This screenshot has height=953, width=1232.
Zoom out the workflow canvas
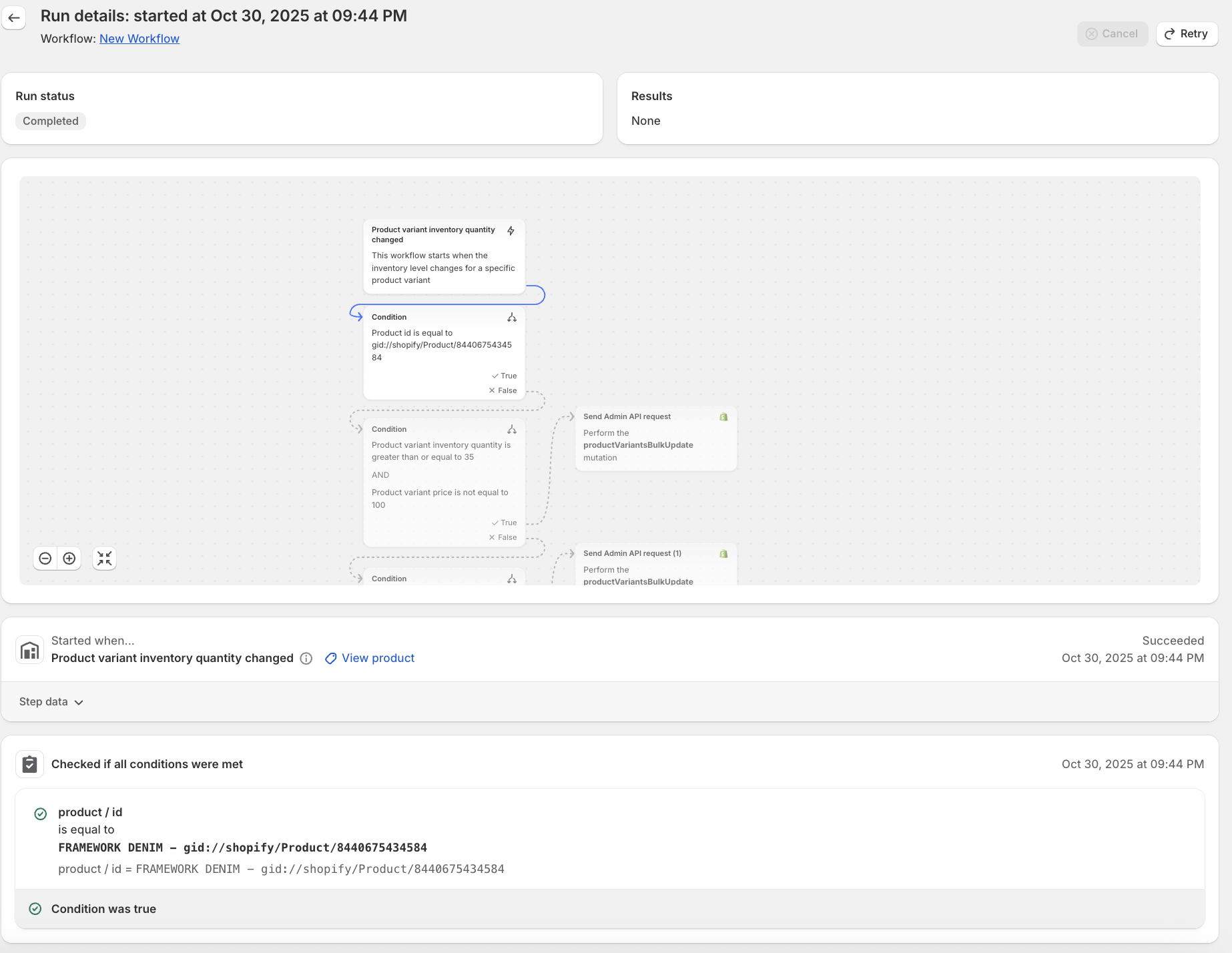point(45,559)
